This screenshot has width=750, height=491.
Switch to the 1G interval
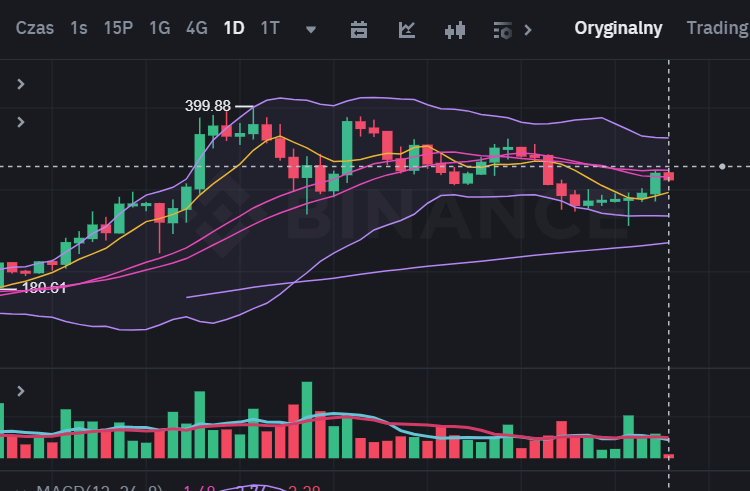click(x=159, y=28)
